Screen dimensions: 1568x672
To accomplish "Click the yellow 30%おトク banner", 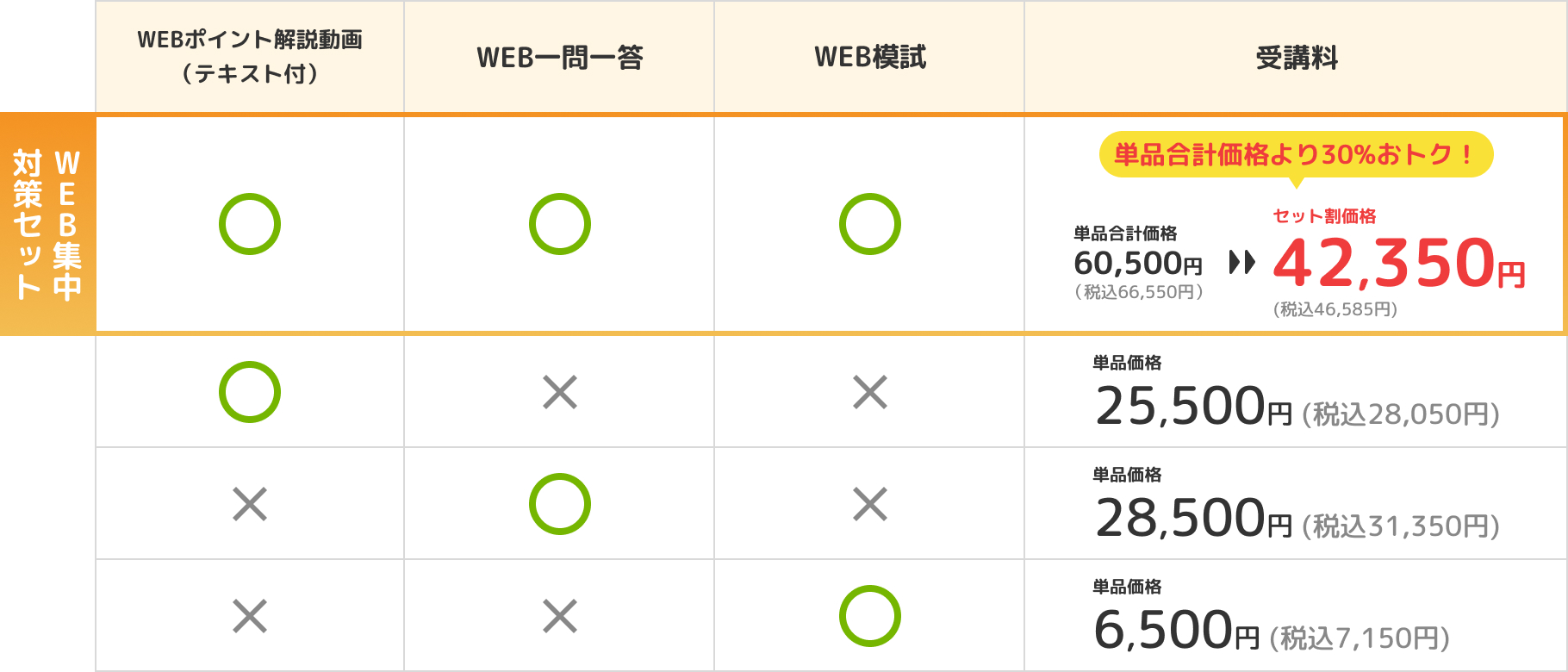I will [x=1296, y=155].
